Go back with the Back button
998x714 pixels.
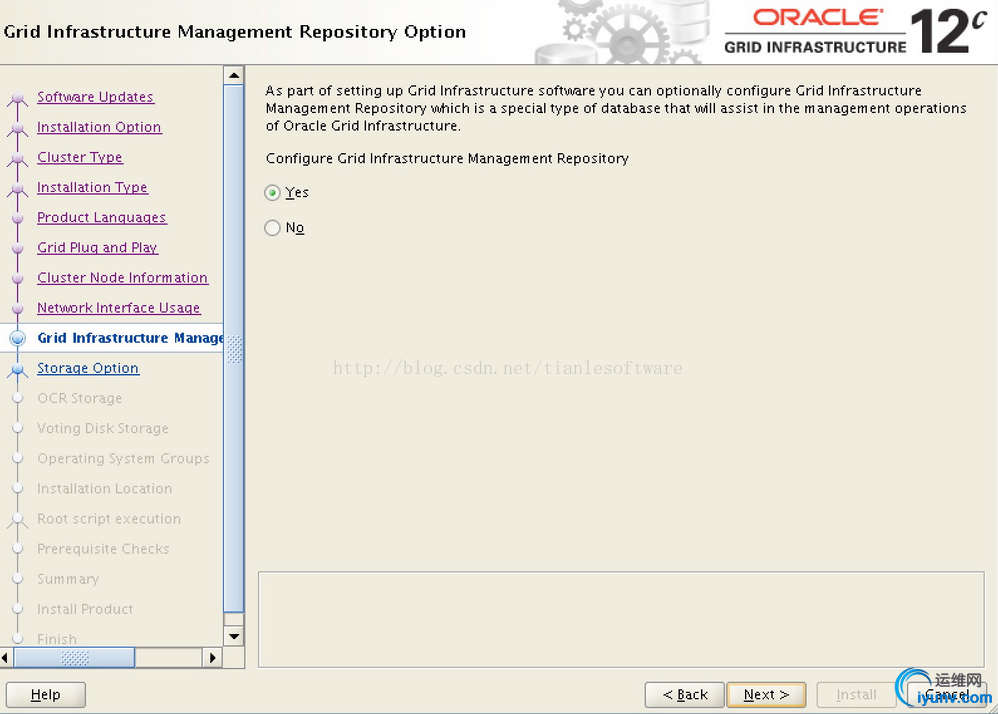coord(685,695)
